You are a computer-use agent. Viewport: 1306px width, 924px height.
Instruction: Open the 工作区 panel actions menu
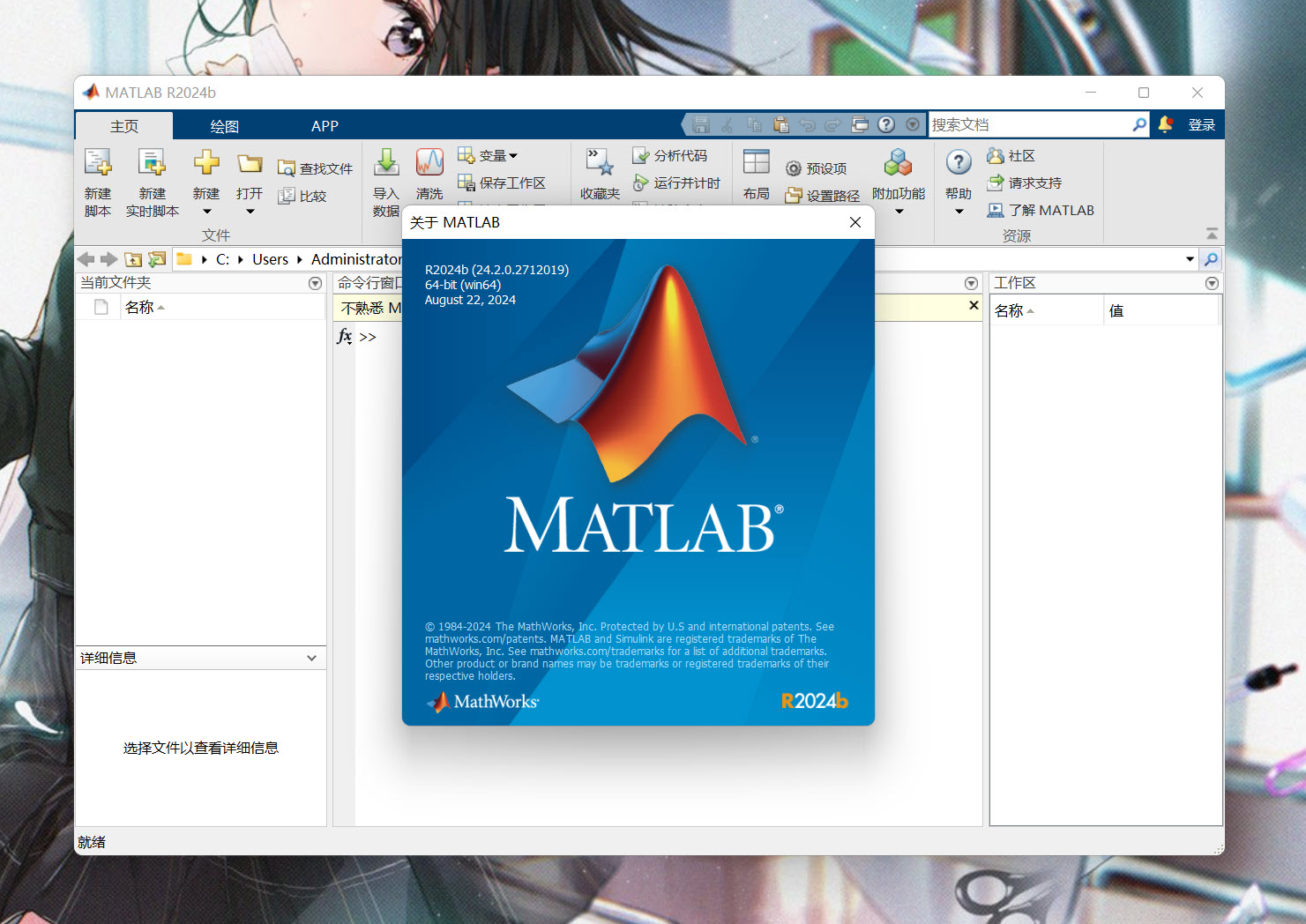(x=1212, y=284)
